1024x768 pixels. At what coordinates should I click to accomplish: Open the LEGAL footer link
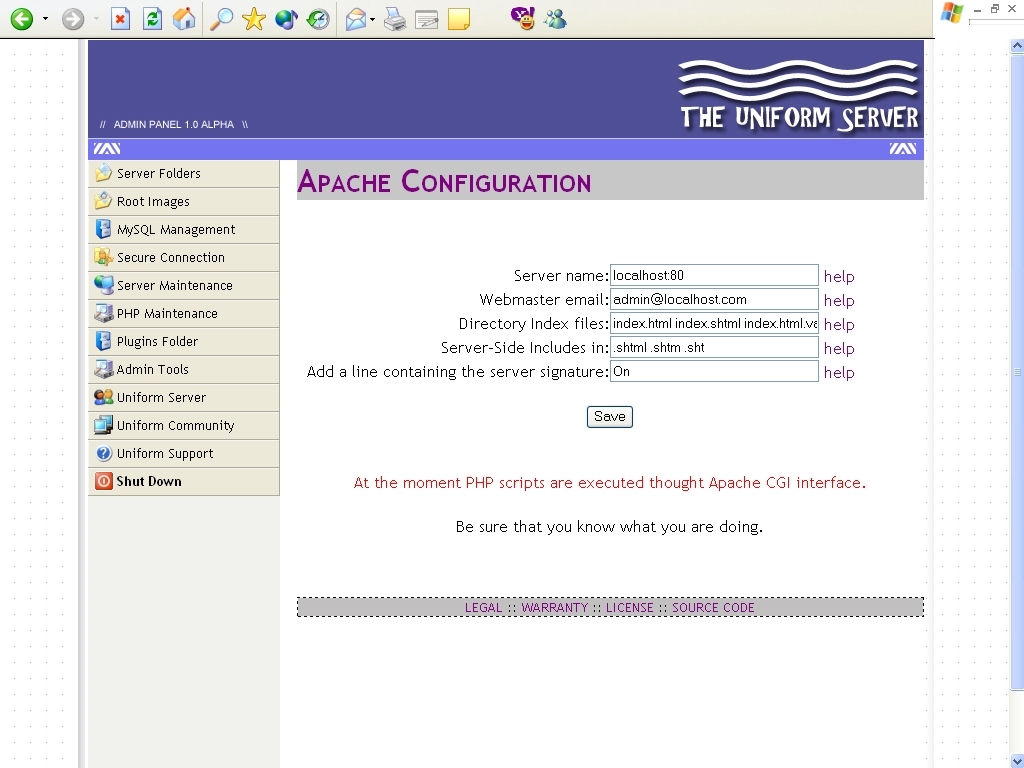(483, 608)
